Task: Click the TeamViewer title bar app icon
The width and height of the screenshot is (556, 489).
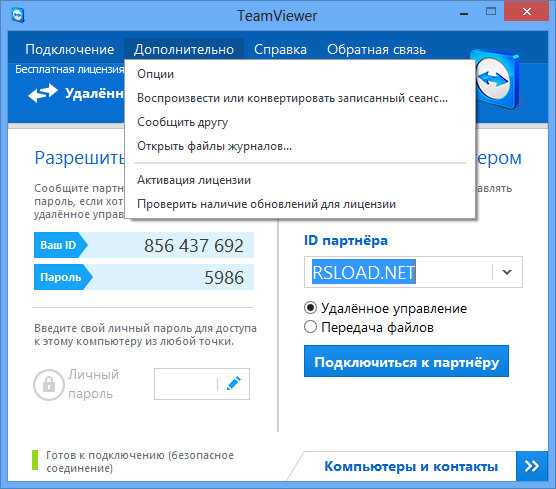Action: (17, 16)
